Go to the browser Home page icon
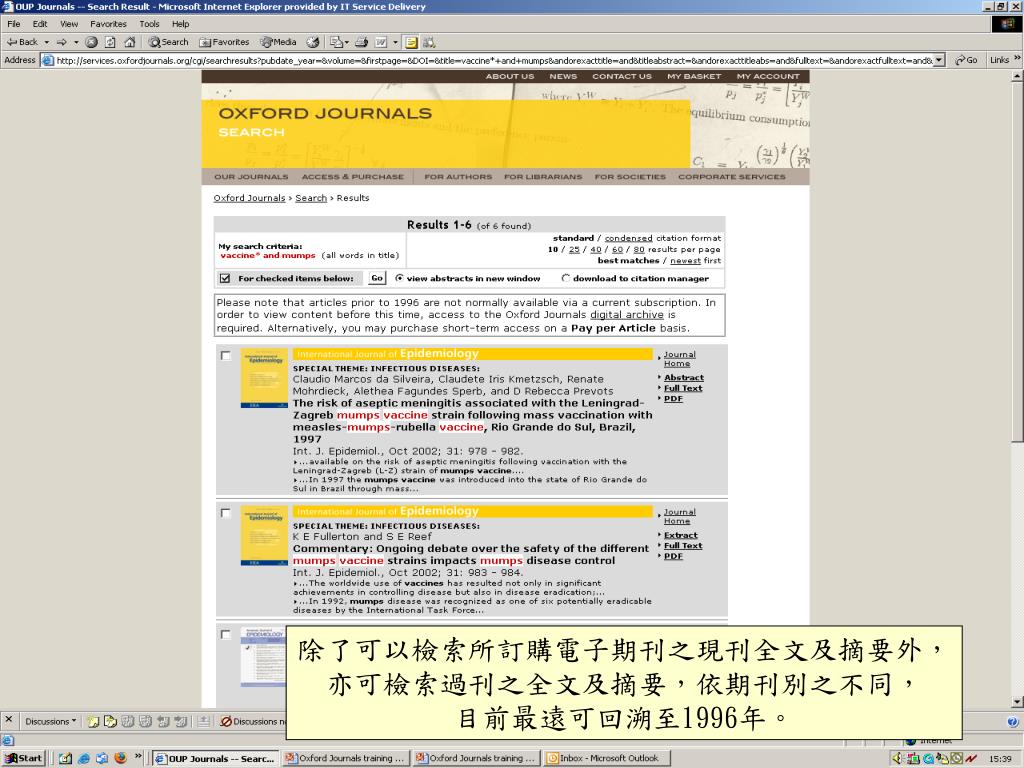This screenshot has height=768, width=1024. point(129,42)
